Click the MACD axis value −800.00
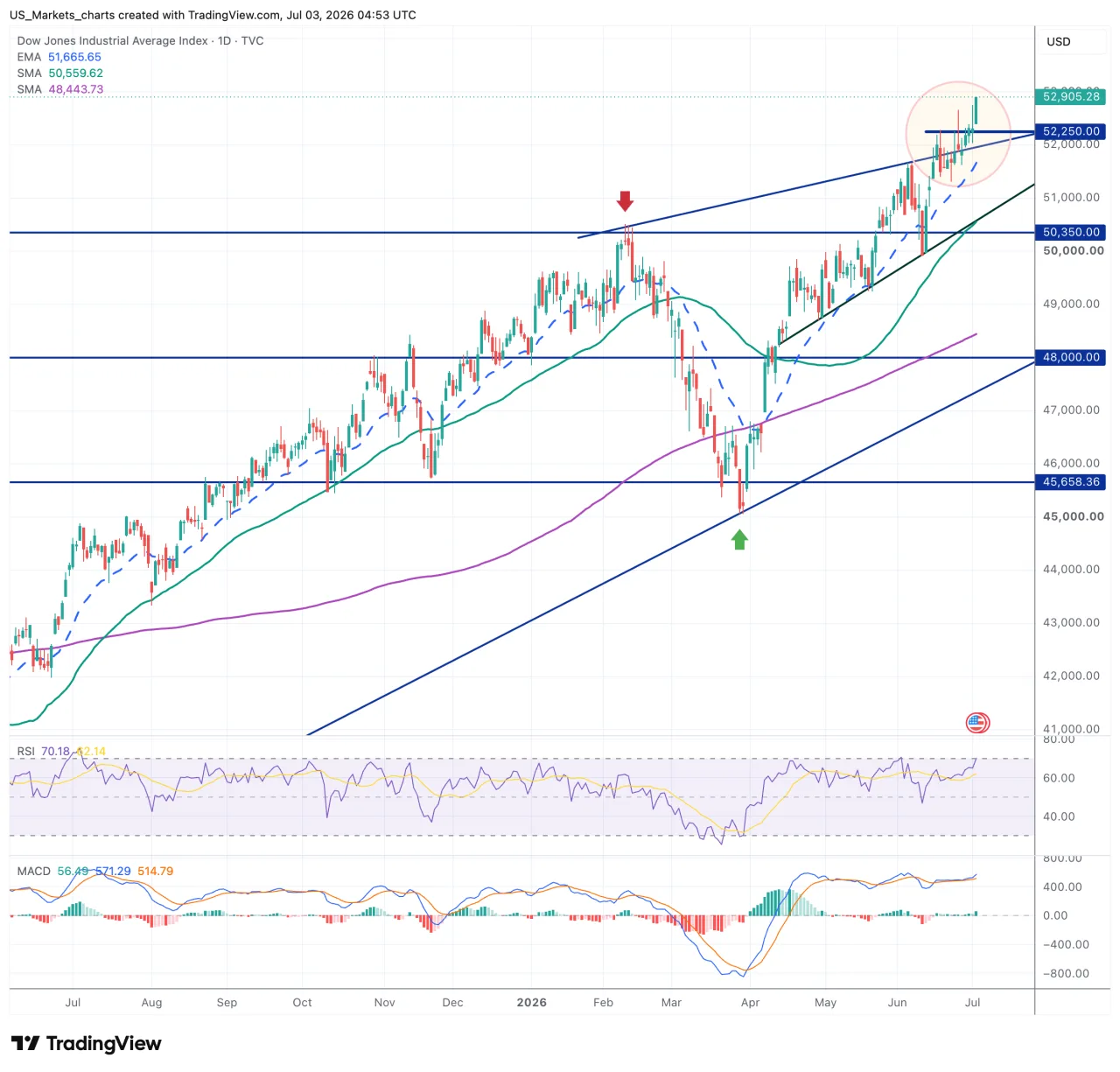 click(1066, 973)
